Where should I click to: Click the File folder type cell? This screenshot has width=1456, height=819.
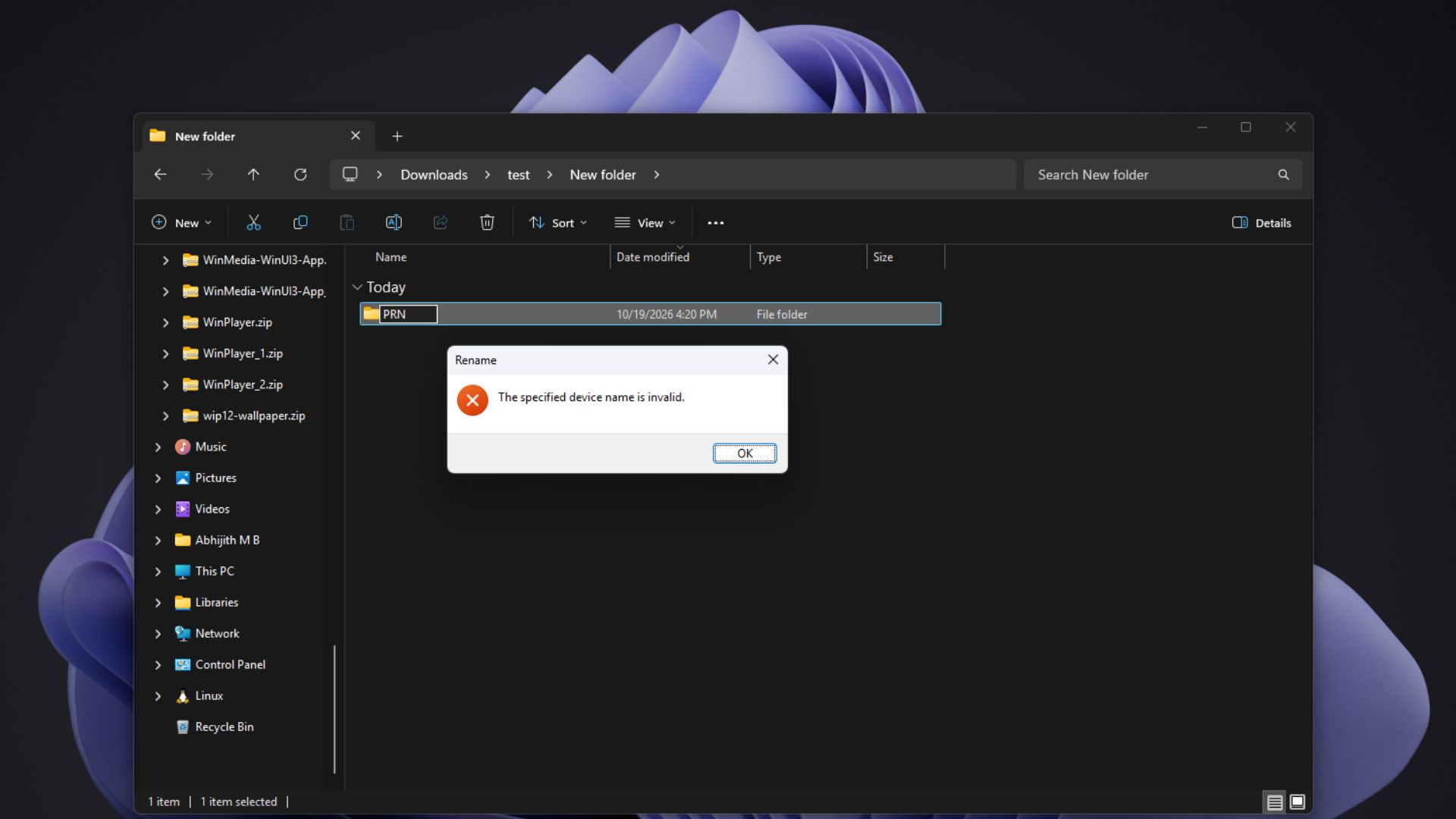[x=782, y=314]
